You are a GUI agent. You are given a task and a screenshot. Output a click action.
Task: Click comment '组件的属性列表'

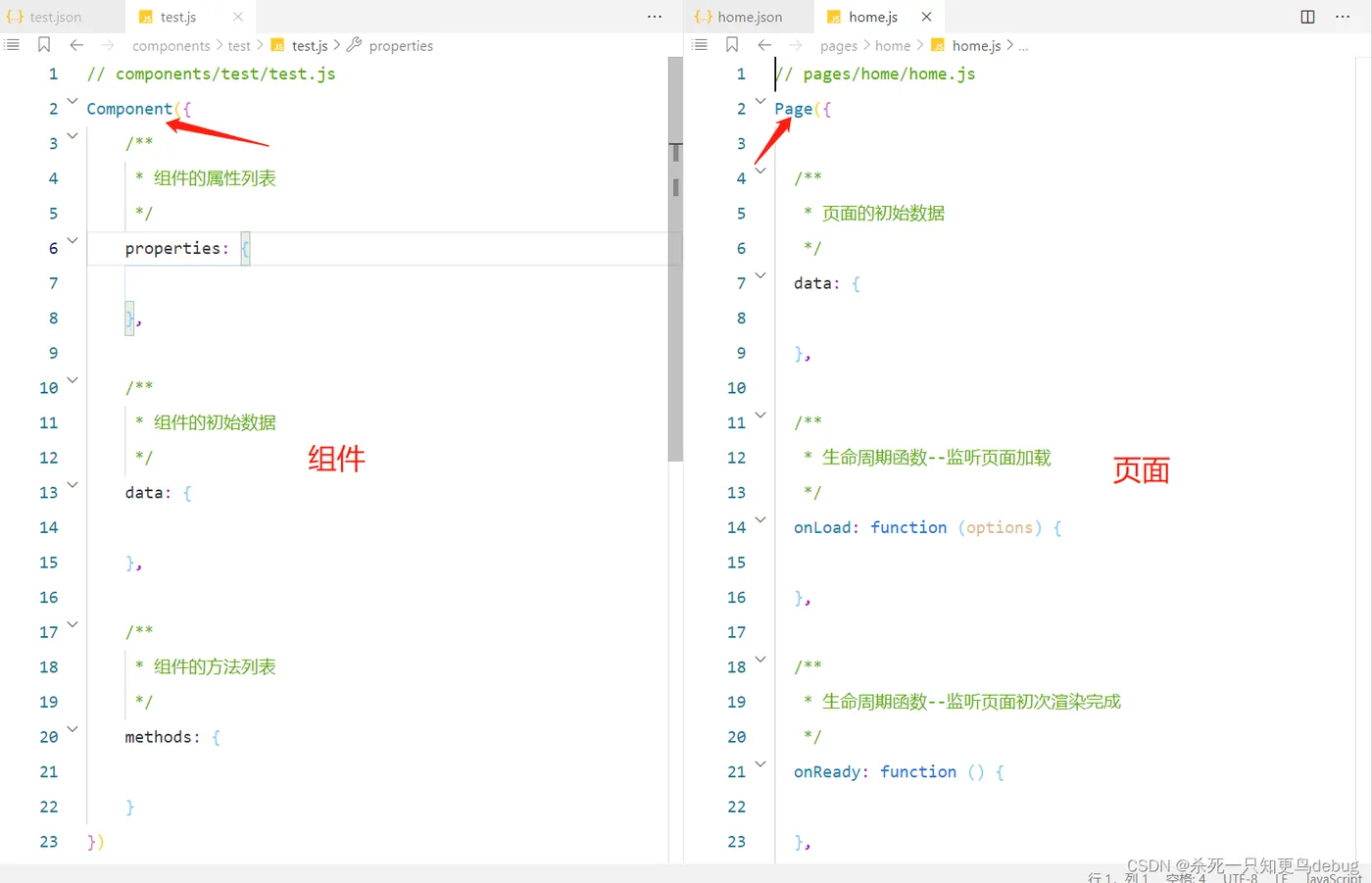(x=215, y=178)
